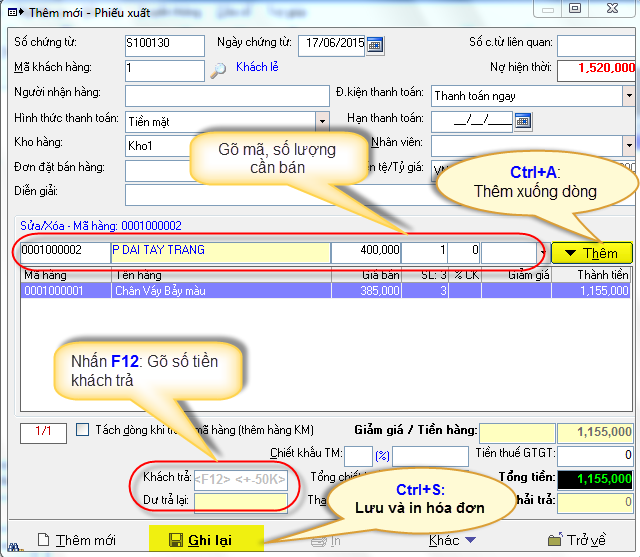Expand the Hình thức thanh toán dropdown
This screenshot has height=557, width=640.
pyautogui.click(x=322, y=121)
